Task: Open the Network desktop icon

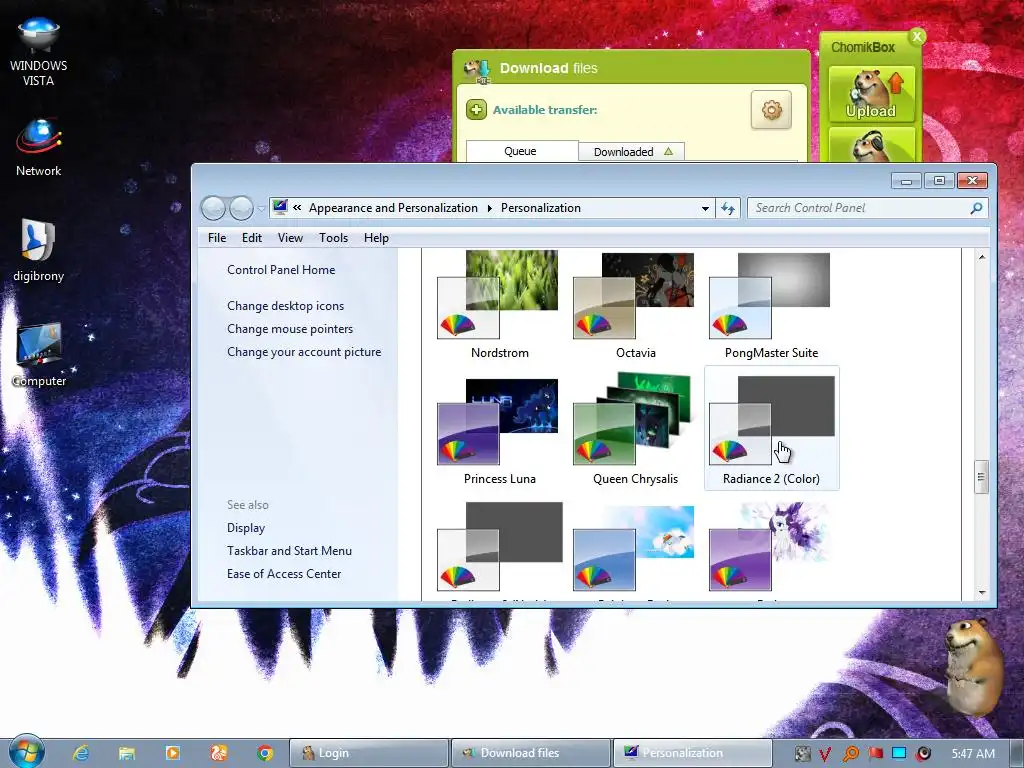Action: click(39, 147)
